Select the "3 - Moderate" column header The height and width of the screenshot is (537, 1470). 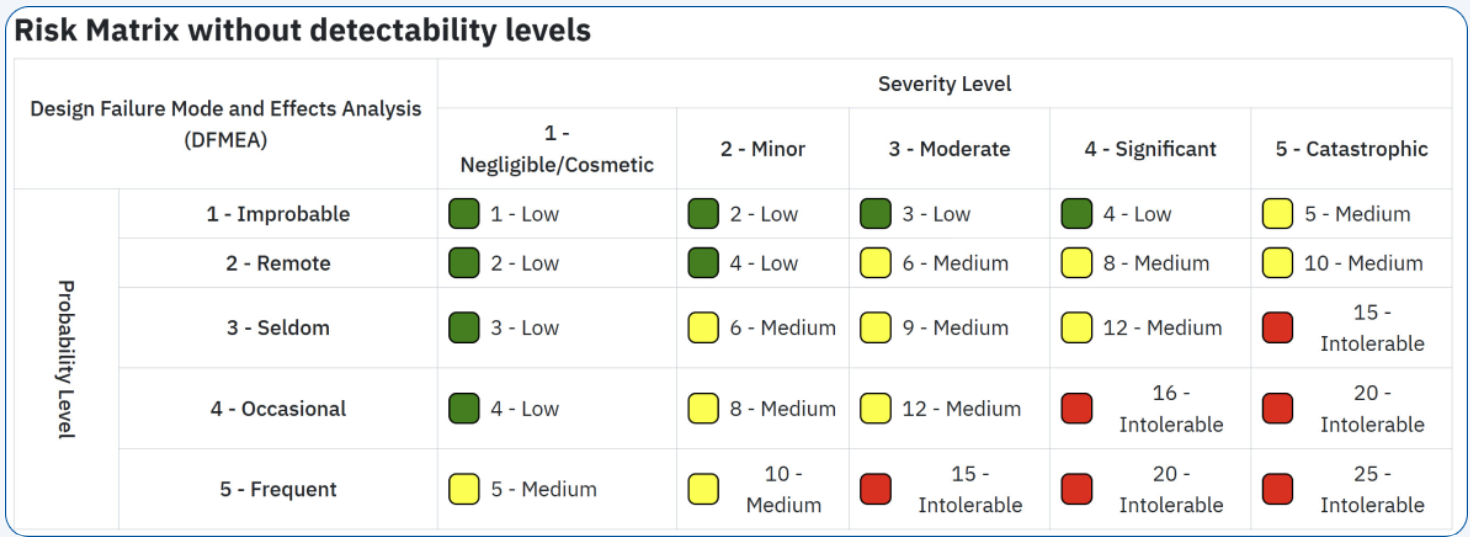pyautogui.click(x=949, y=149)
